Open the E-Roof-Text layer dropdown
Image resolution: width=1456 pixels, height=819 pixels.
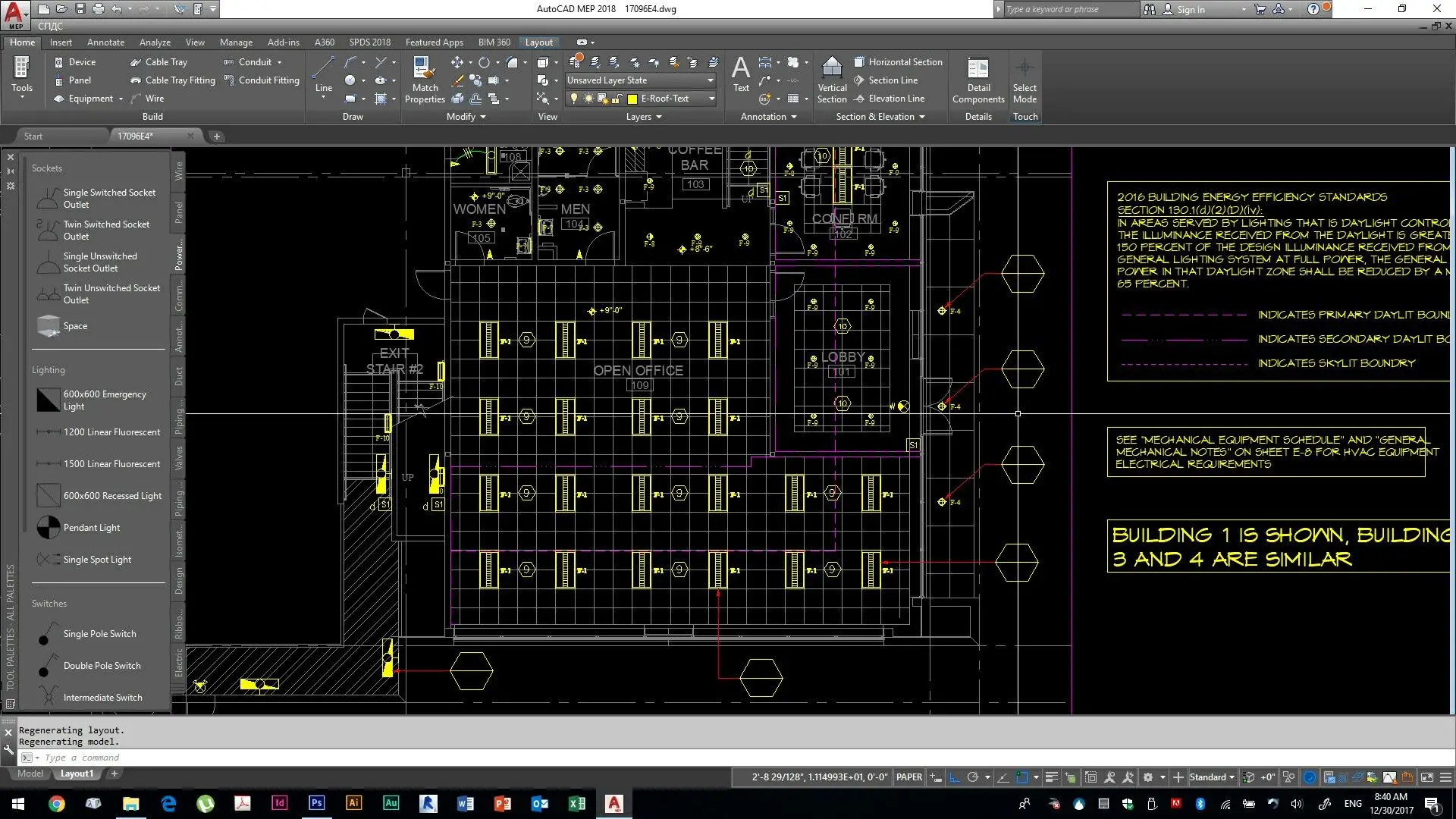[x=711, y=99]
